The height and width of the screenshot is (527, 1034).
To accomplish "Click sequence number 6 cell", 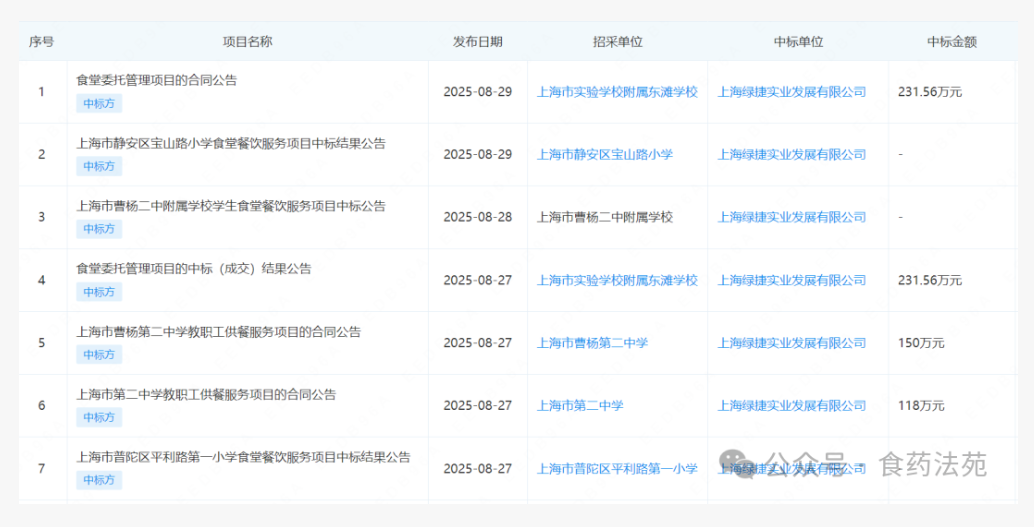I will pyautogui.click(x=42, y=406).
